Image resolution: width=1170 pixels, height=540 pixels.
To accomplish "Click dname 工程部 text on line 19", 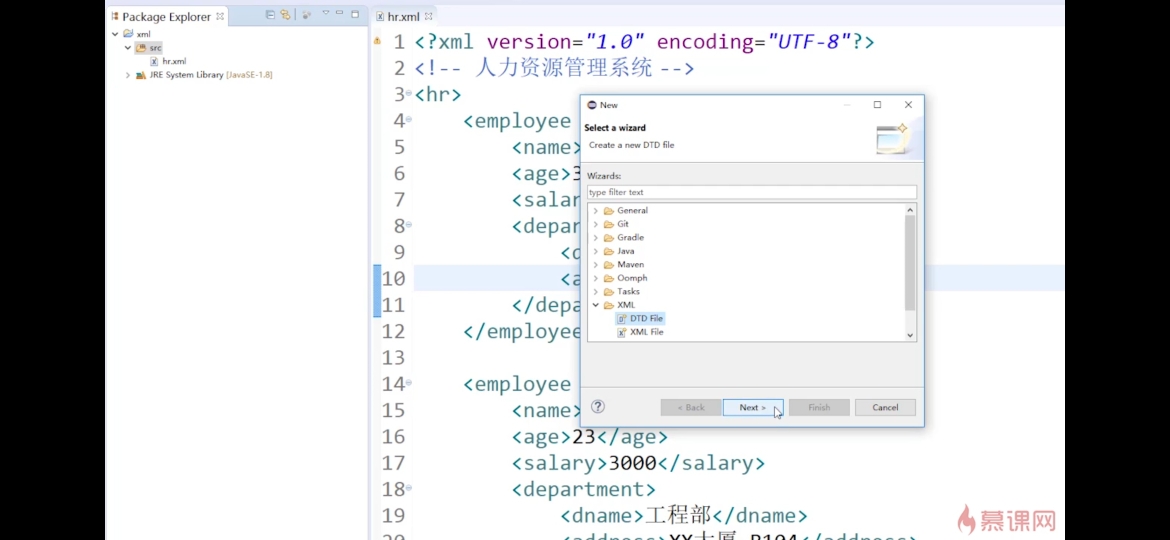I will pyautogui.click(x=683, y=515).
